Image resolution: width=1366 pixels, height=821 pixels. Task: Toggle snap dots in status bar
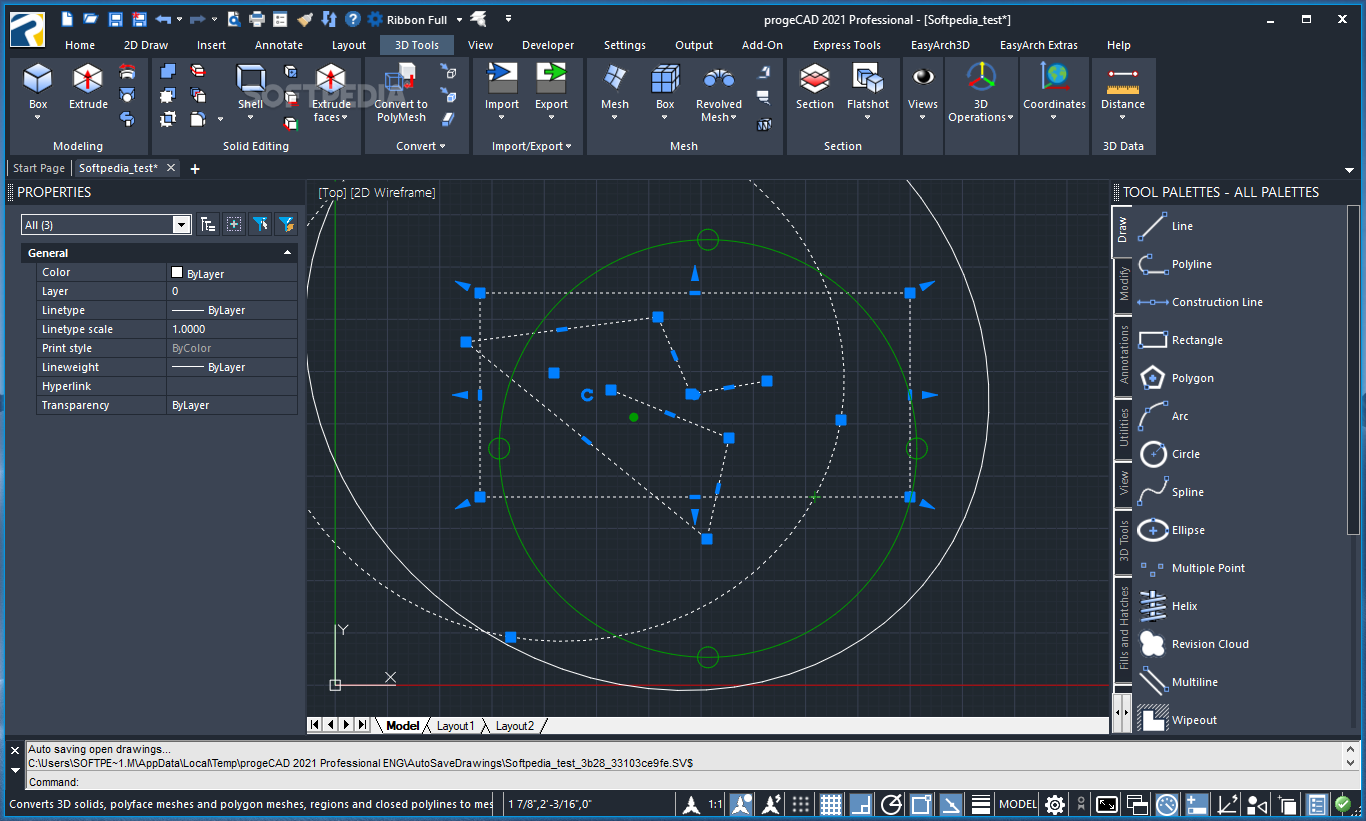(801, 804)
